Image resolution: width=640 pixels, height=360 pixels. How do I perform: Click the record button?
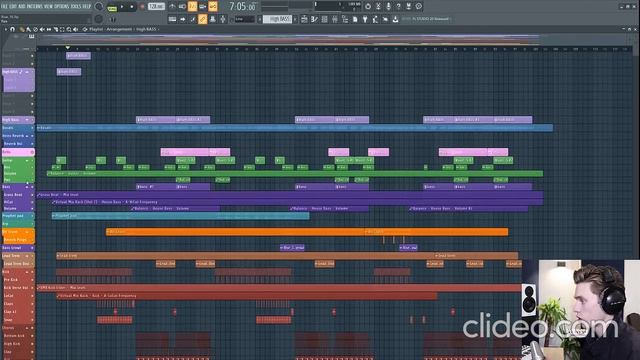coord(142,7)
